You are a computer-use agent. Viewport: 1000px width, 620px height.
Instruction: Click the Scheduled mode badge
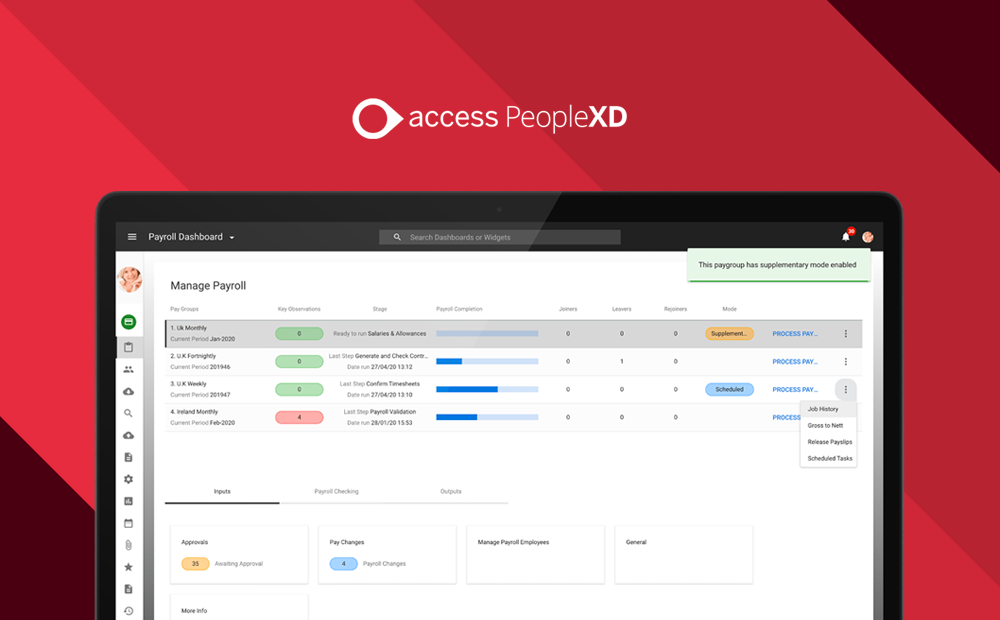point(729,389)
